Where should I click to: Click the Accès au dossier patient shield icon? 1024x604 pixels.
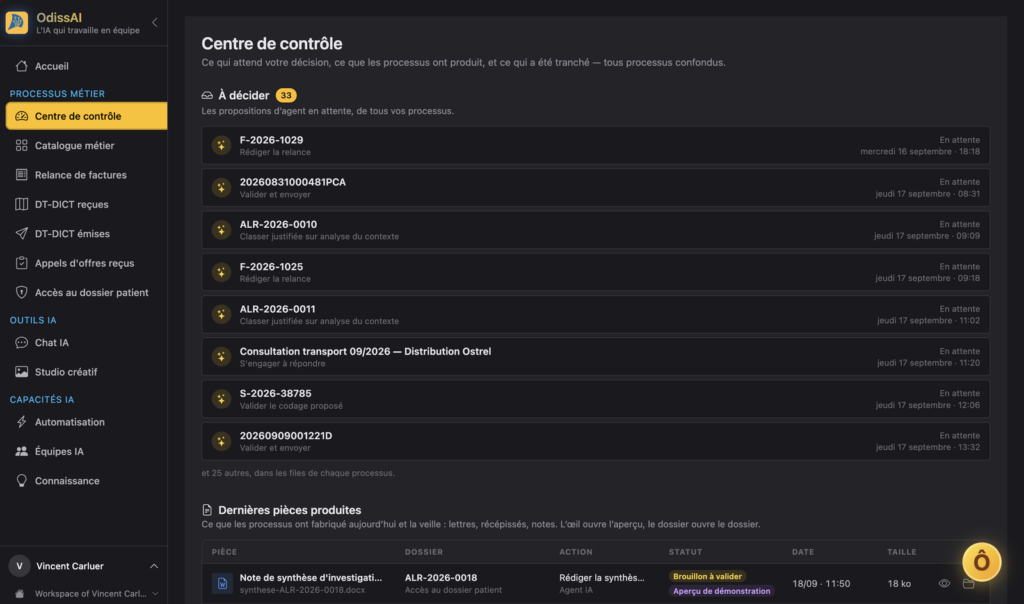(x=22, y=293)
